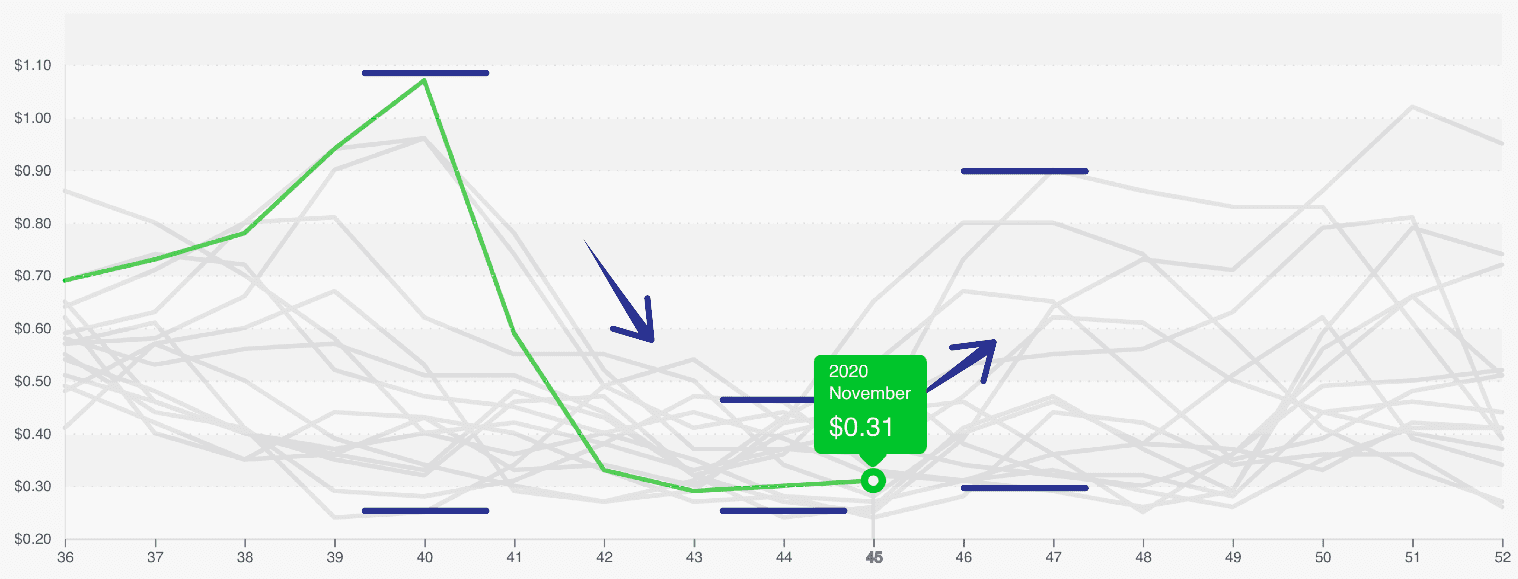1518x579 pixels.
Task: Click the downward-pointing blue arrow annotation
Action: tap(619, 291)
